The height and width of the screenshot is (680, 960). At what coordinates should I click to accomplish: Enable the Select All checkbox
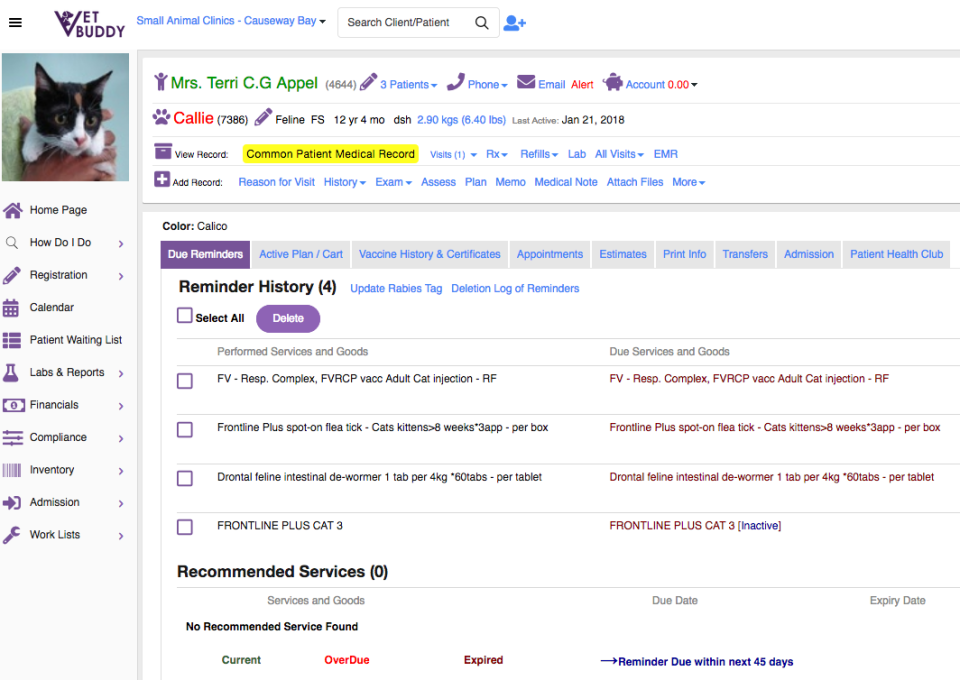click(x=184, y=317)
